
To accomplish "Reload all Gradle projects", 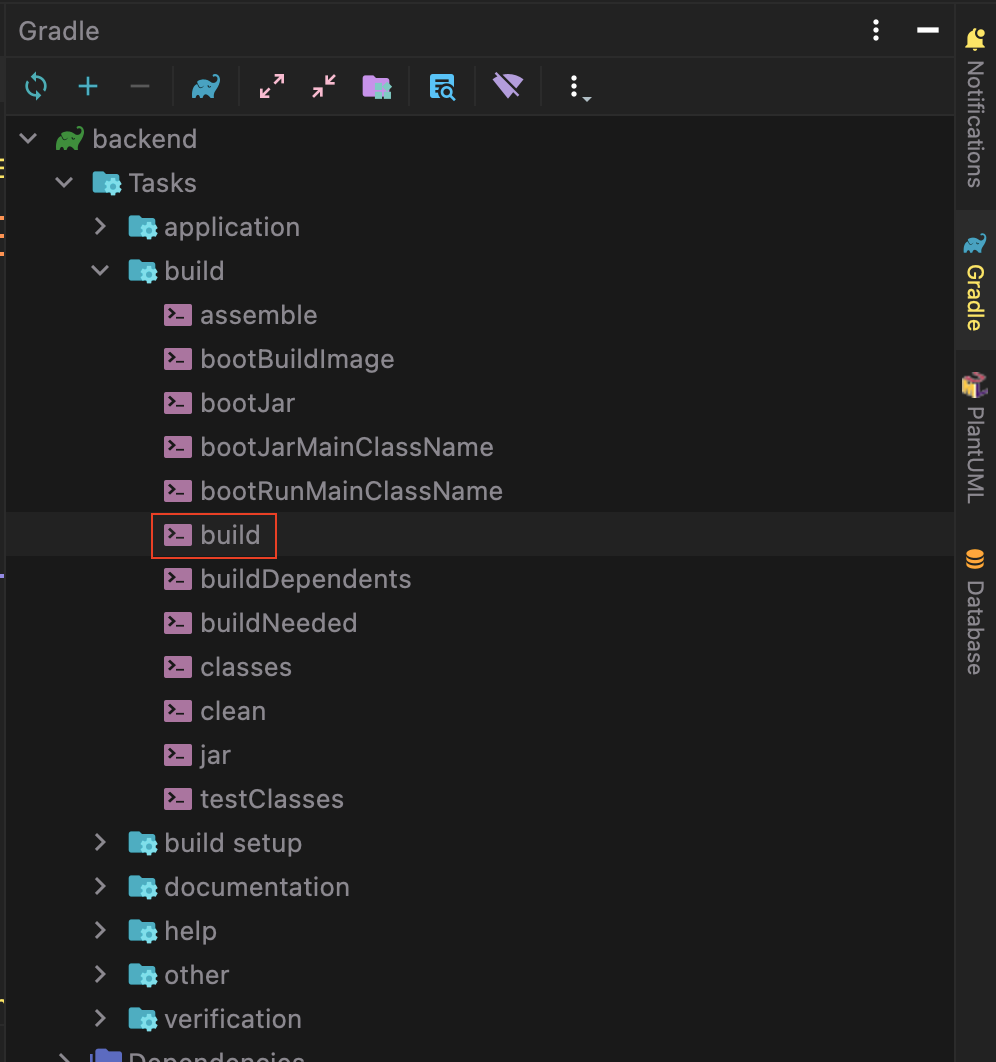I will (36, 87).
